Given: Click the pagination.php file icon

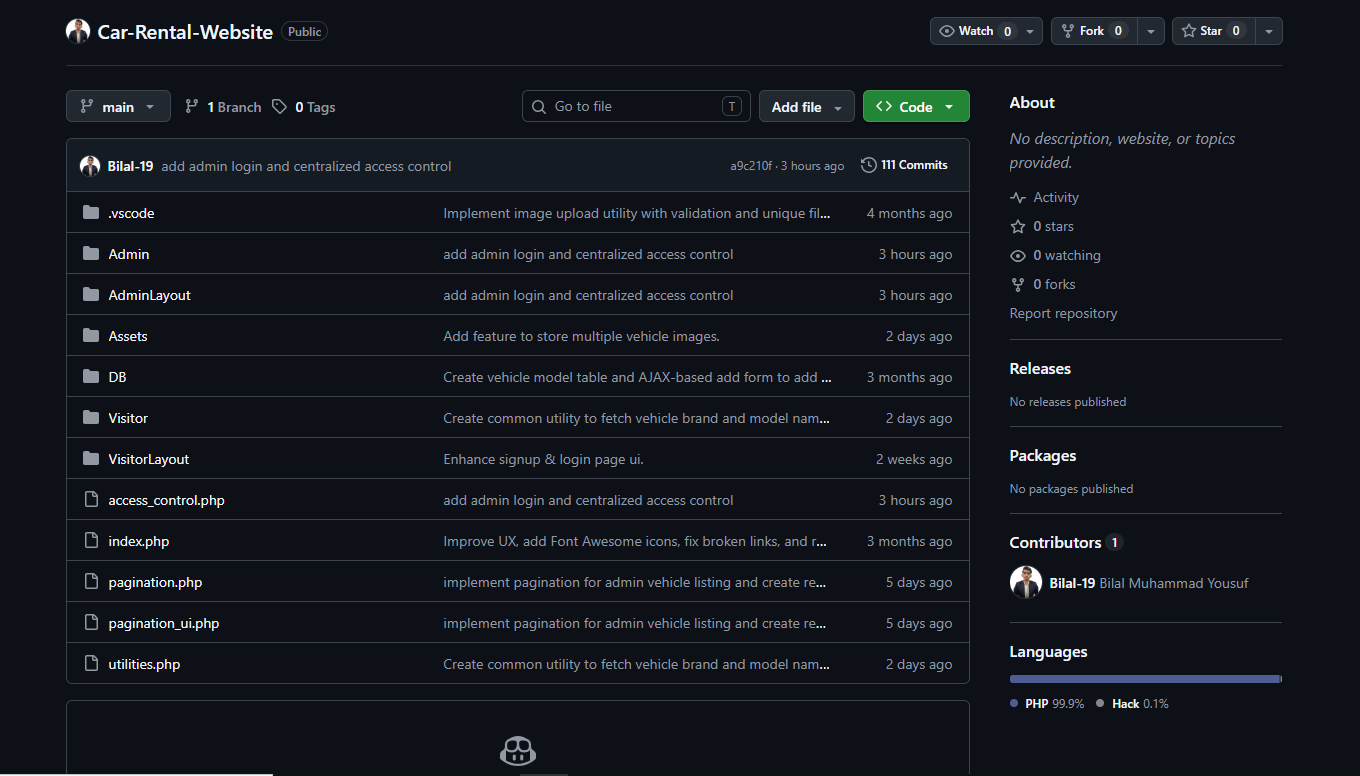Looking at the screenshot, I should (x=91, y=582).
